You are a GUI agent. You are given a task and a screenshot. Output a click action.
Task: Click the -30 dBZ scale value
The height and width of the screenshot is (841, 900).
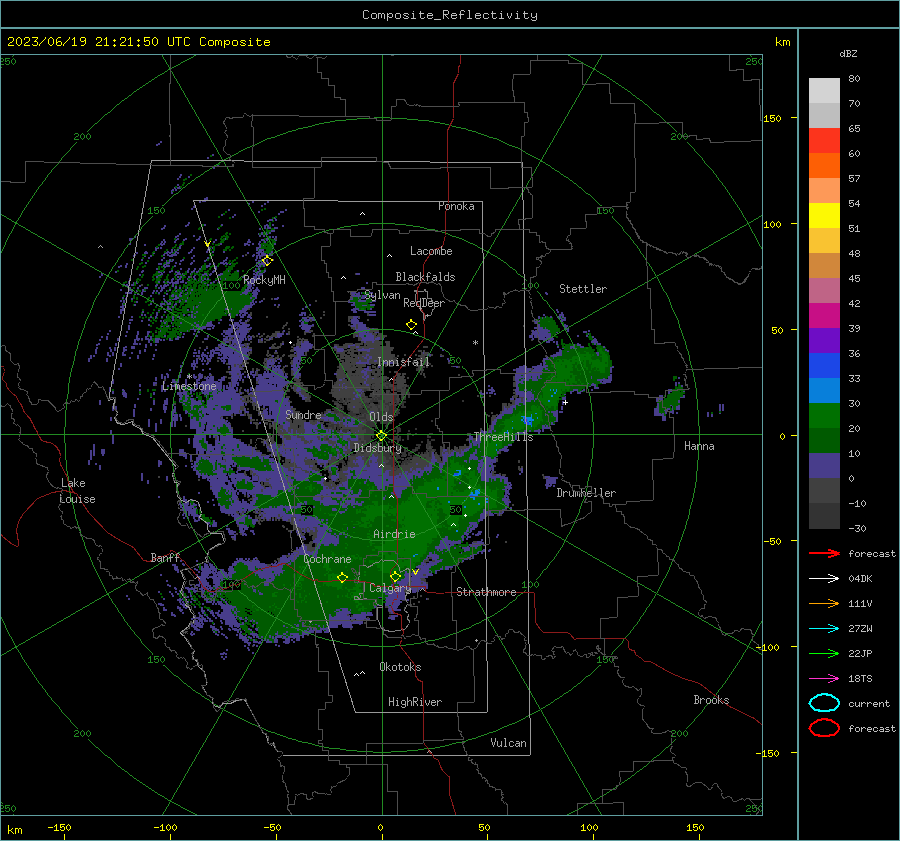(x=857, y=528)
